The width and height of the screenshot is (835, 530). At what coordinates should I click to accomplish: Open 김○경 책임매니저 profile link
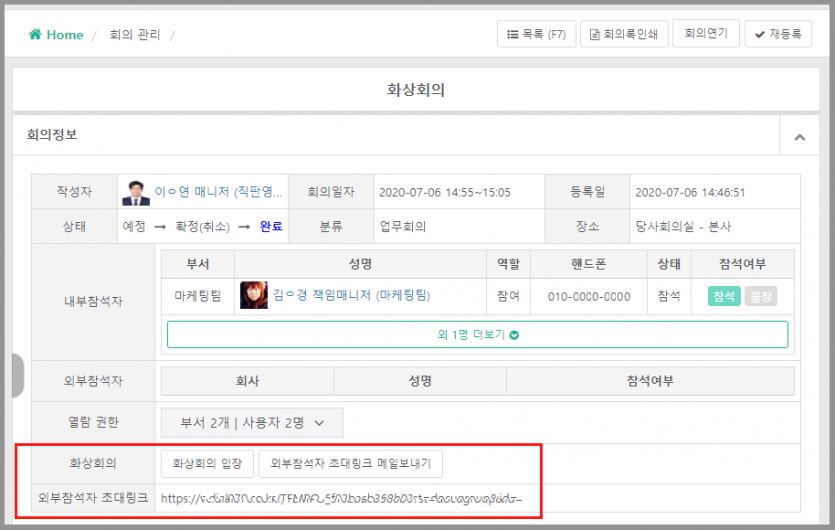[351, 295]
